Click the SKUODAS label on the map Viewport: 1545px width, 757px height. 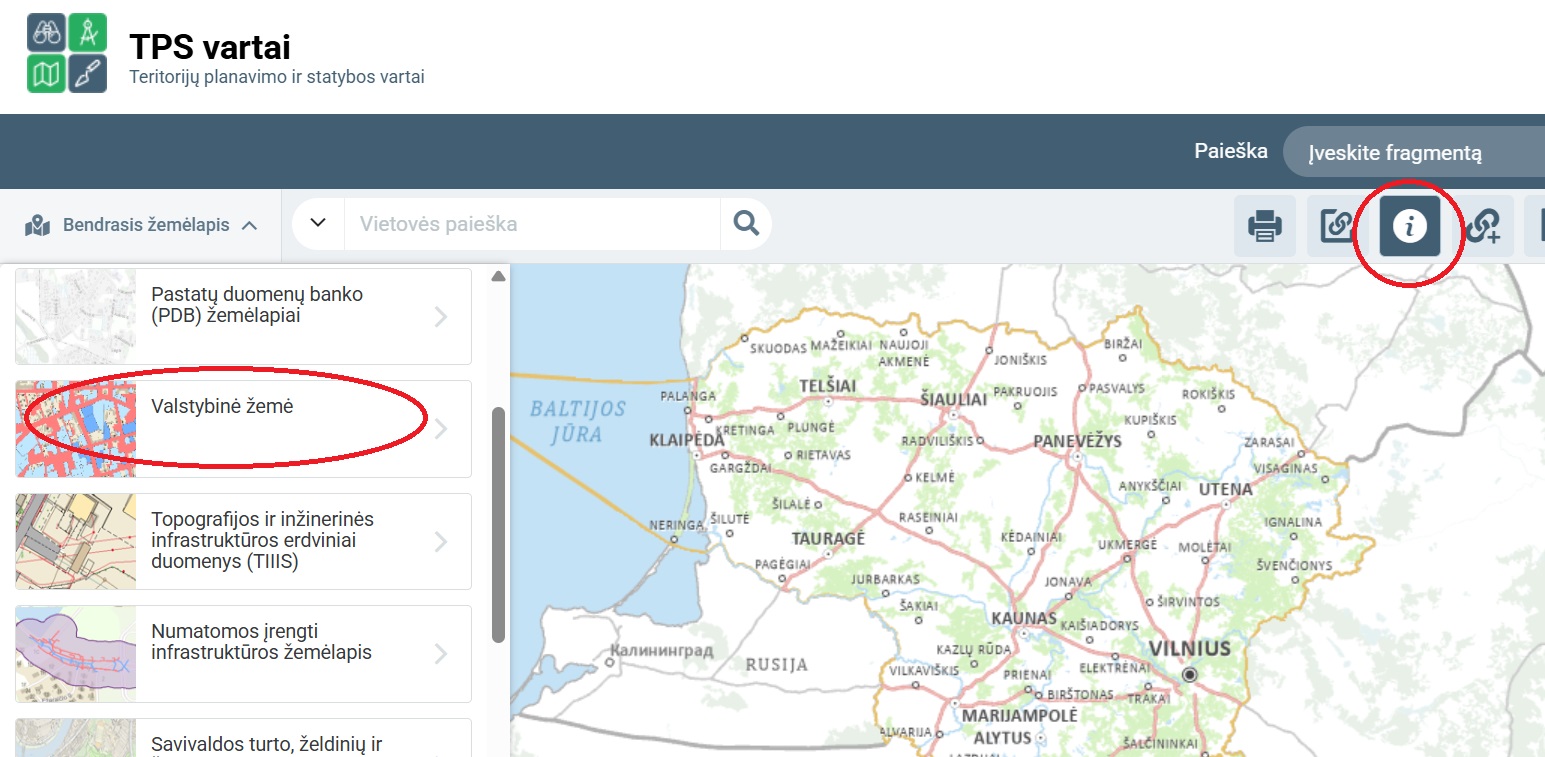778,348
